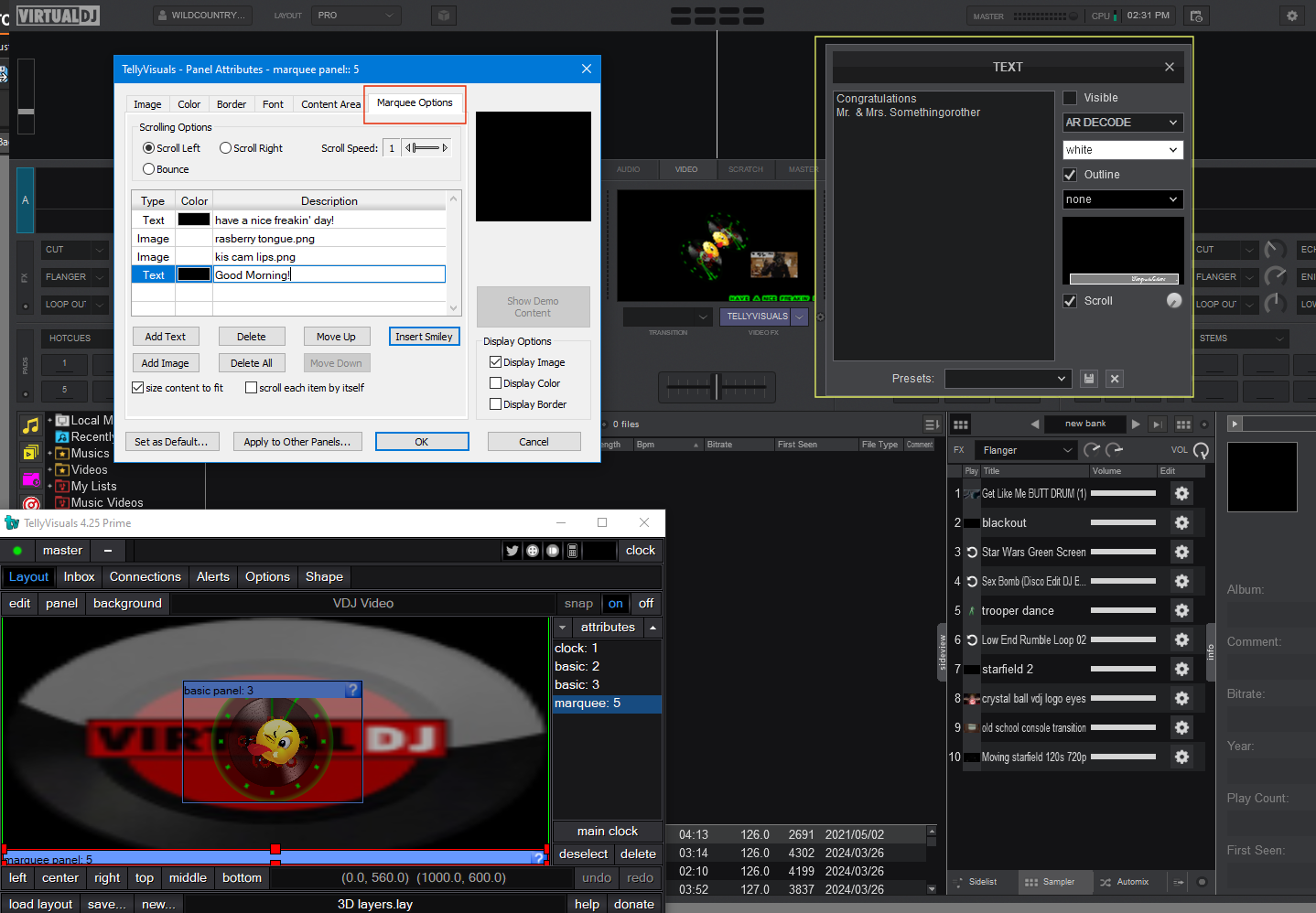Screen dimensions: 1316x913
Task: Click the recording clock icon beside time
Action: pyautogui.click(x=1195, y=16)
